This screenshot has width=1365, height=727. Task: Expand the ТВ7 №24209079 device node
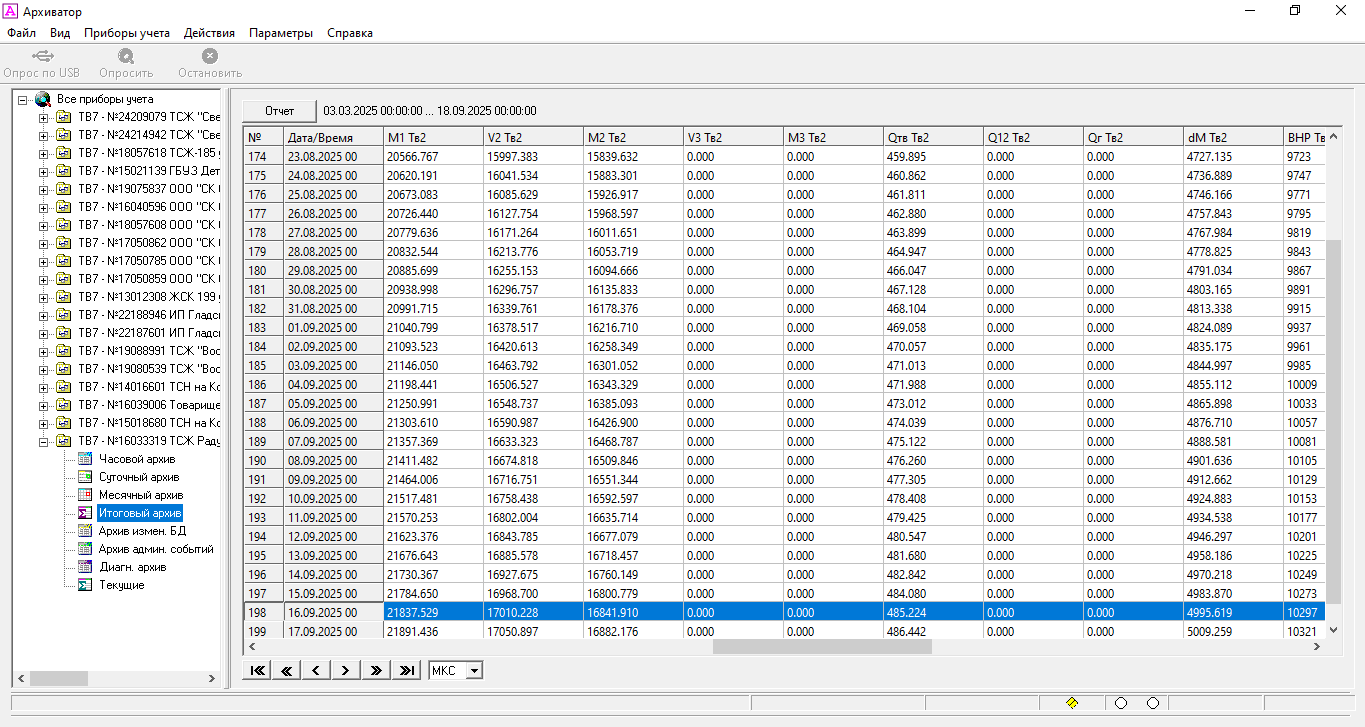point(43,118)
